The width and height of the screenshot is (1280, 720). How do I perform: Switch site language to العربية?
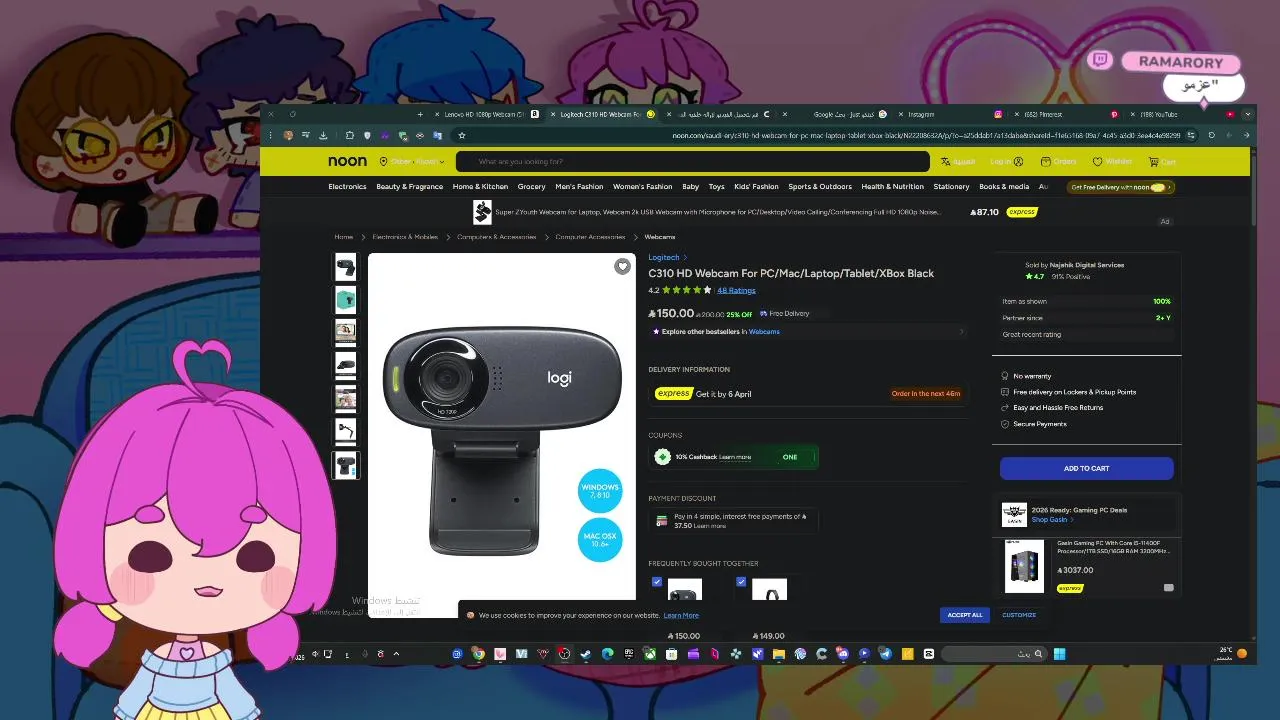point(958,161)
